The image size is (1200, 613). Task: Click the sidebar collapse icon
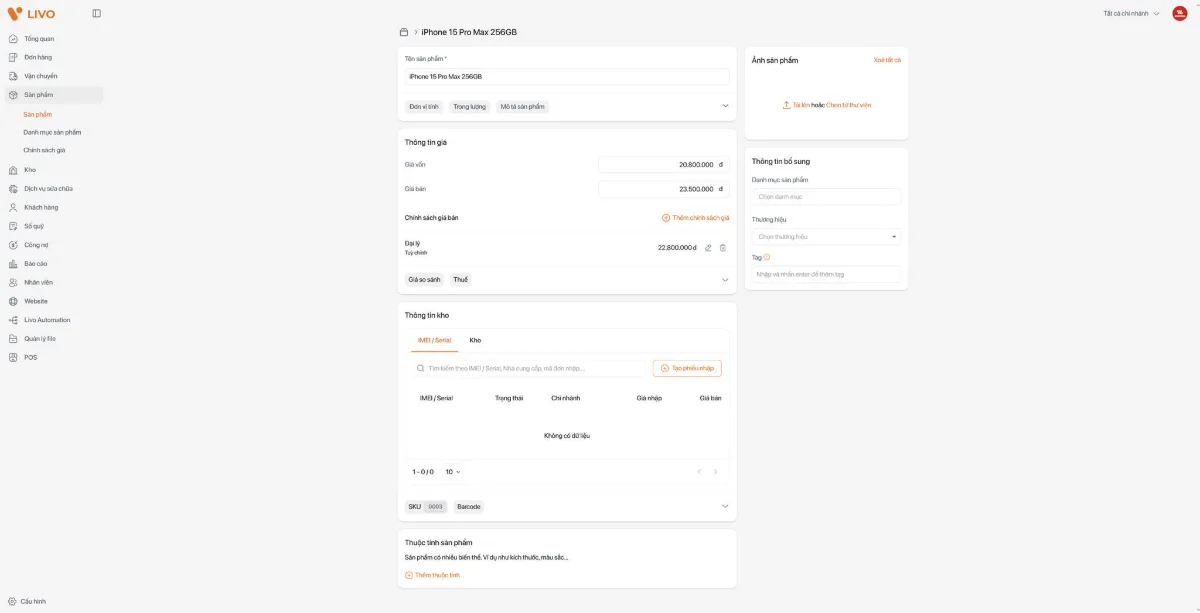click(x=96, y=13)
